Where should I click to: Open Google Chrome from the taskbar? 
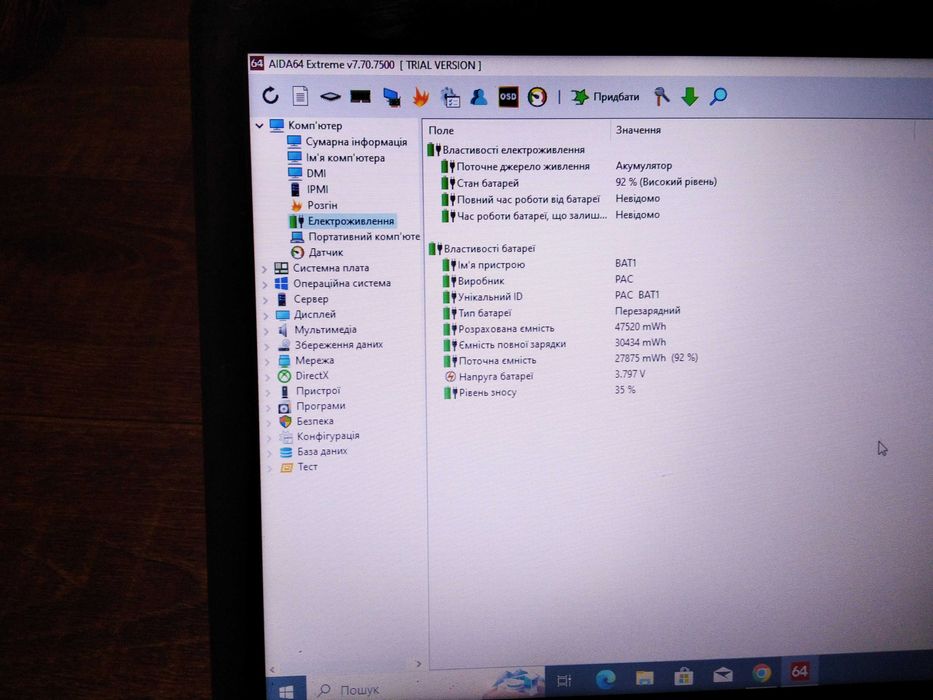point(761,673)
